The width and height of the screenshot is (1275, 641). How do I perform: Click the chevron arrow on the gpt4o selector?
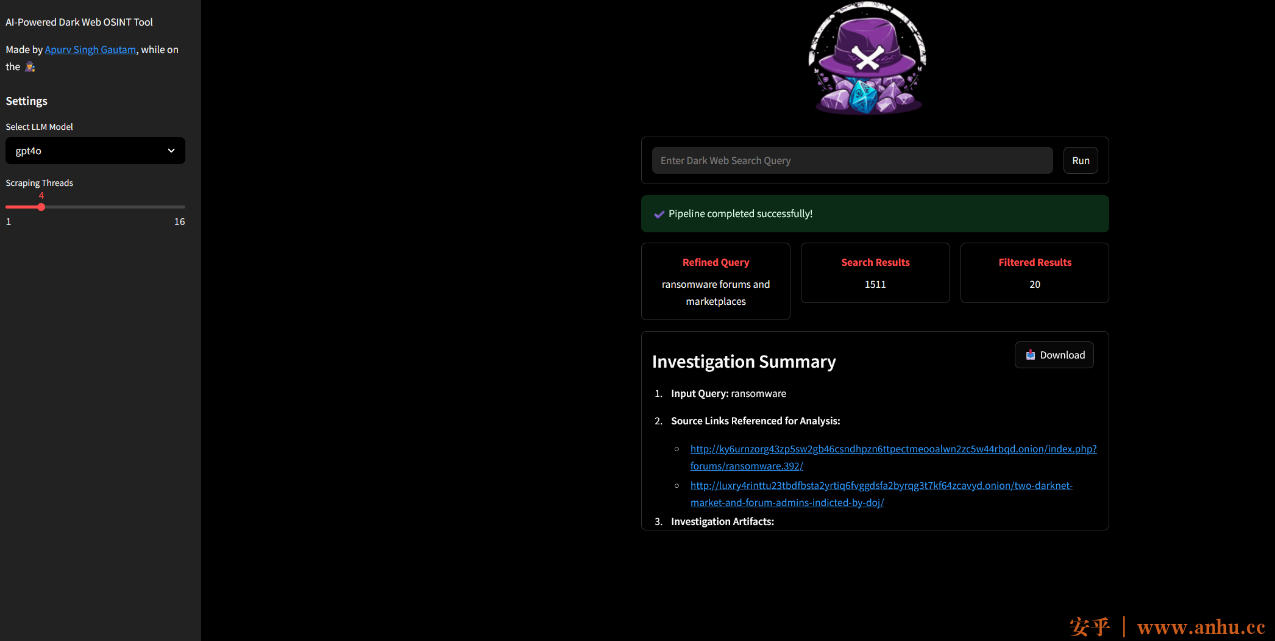pyautogui.click(x=171, y=151)
